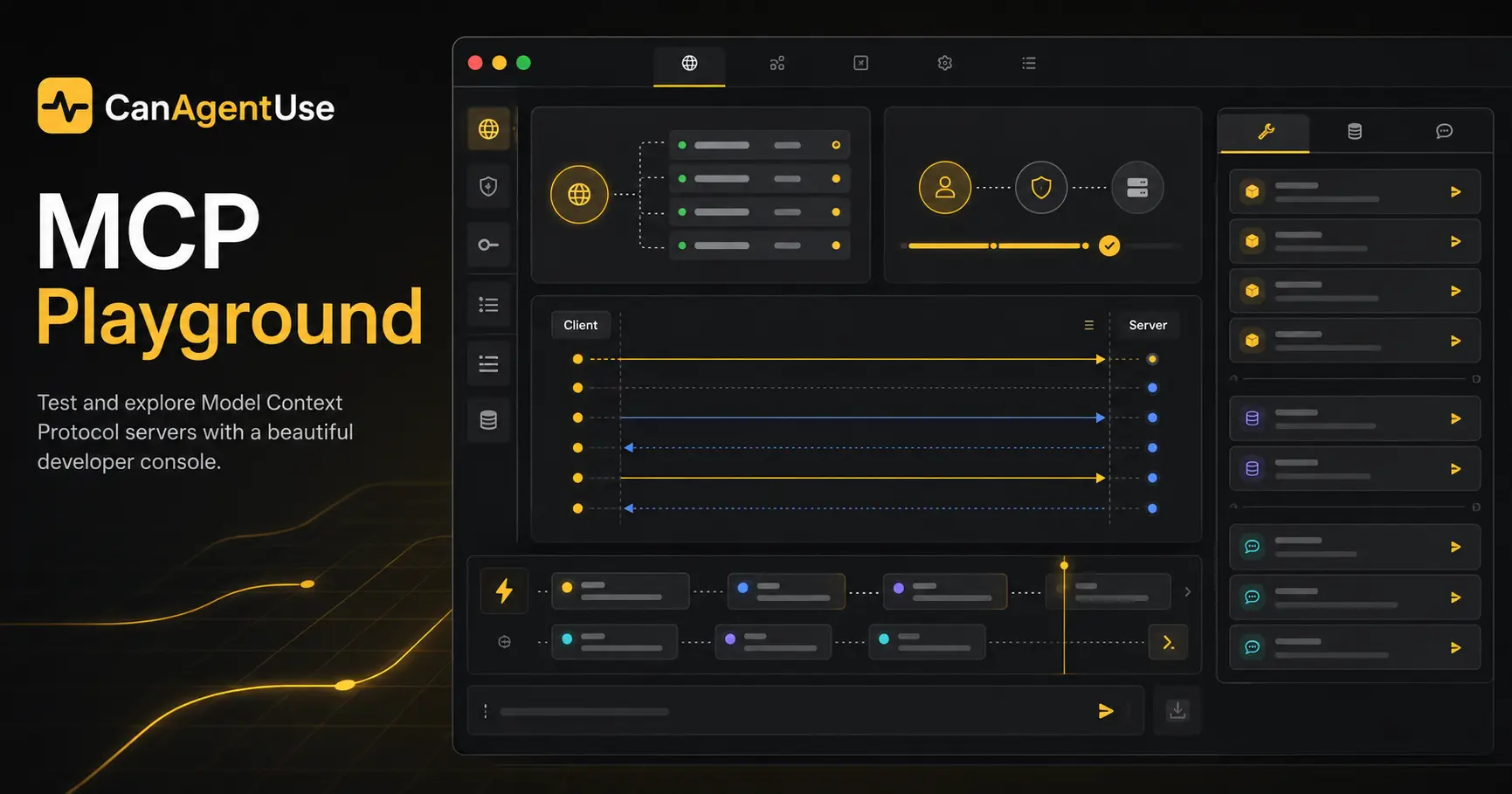
Task: Expand timeline with right chevron
Action: [x=1187, y=591]
